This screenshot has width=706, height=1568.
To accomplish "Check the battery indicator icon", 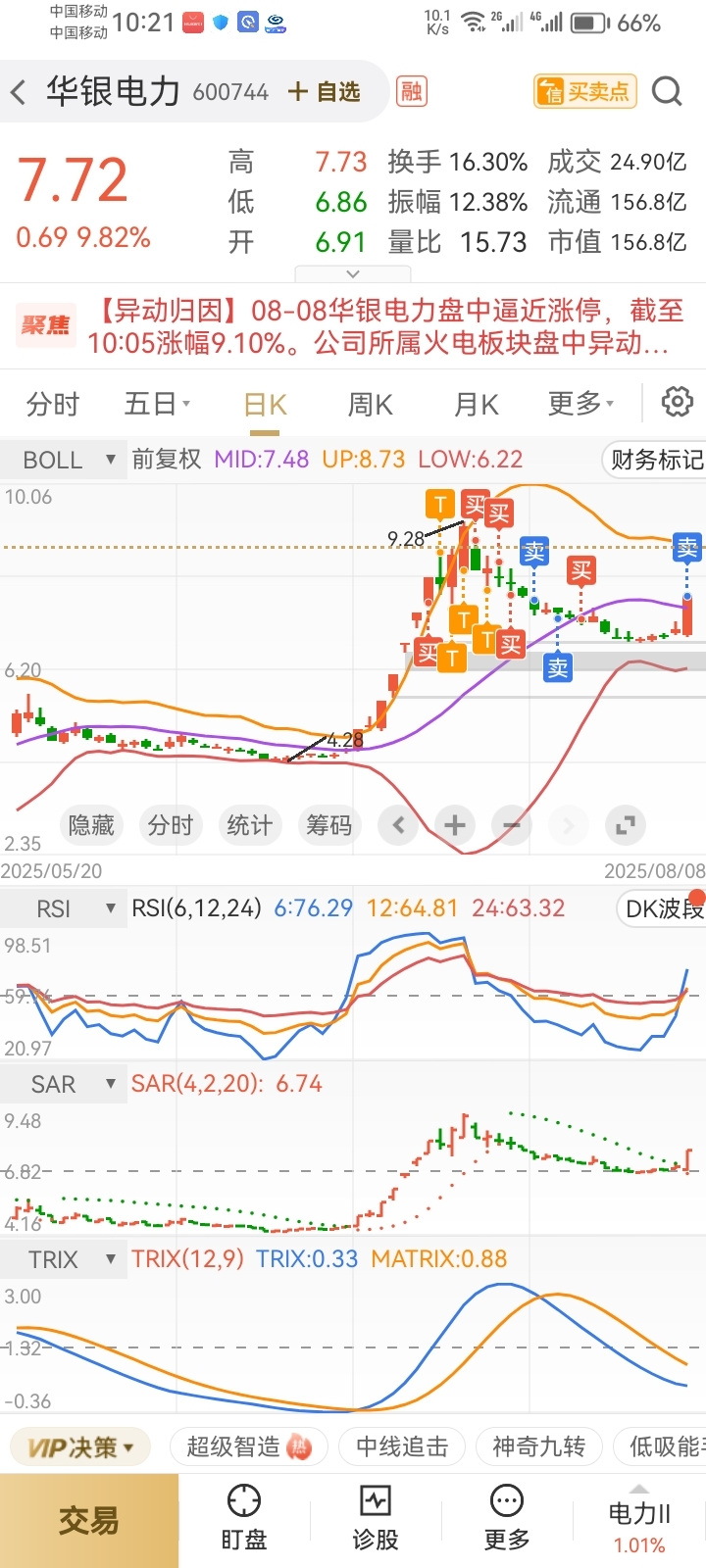I will click(589, 23).
